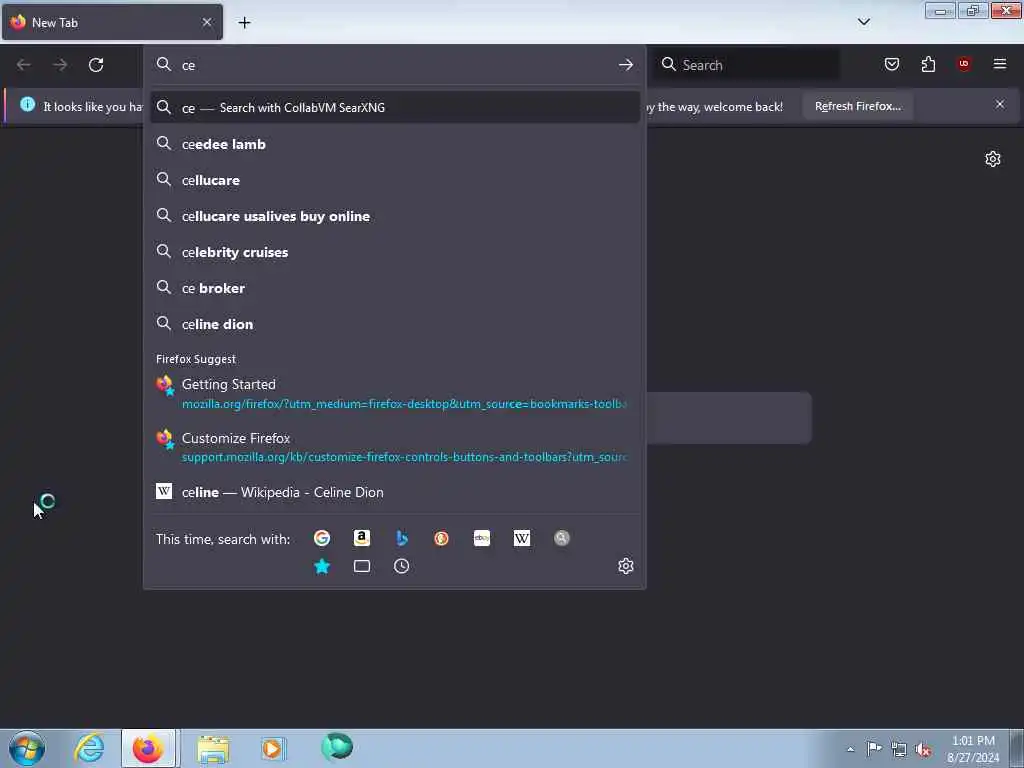Show hidden system tray icons
The image size is (1024, 768).
click(x=850, y=749)
